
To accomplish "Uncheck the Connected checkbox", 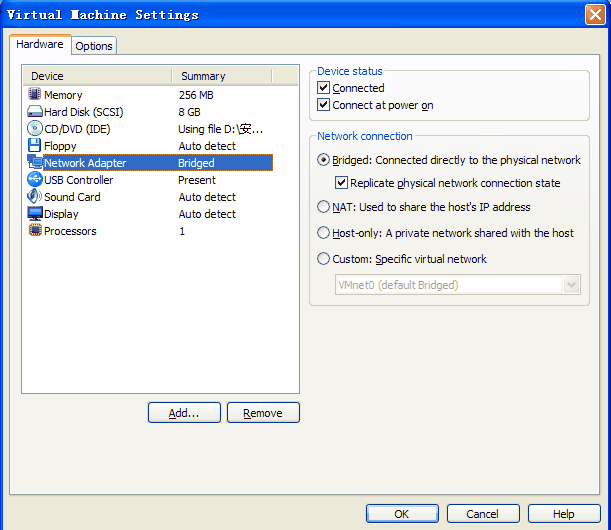I will coord(323,88).
